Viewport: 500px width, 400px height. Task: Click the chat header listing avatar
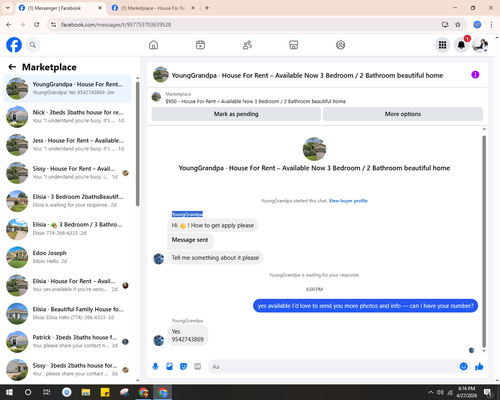tap(161, 75)
